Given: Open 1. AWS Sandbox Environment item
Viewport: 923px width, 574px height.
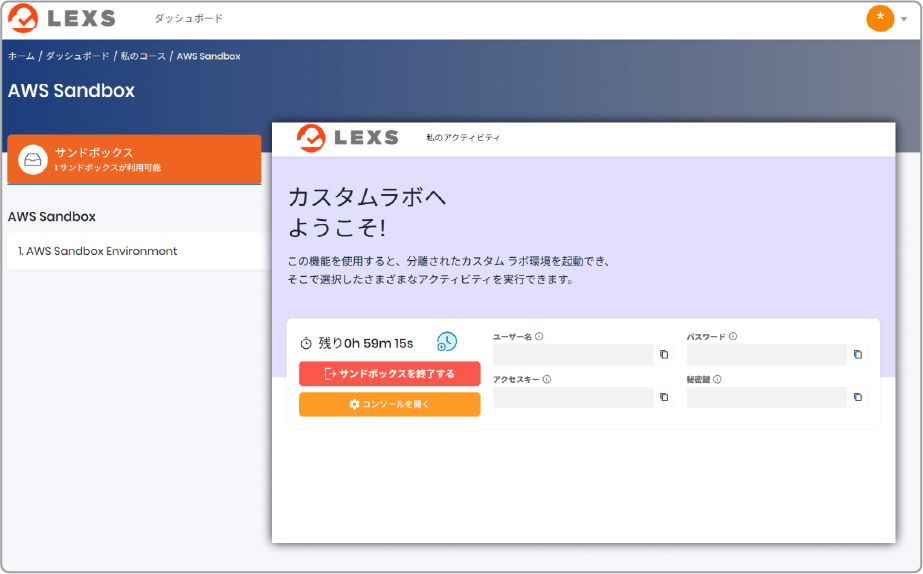Looking at the screenshot, I should pyautogui.click(x=139, y=251).
